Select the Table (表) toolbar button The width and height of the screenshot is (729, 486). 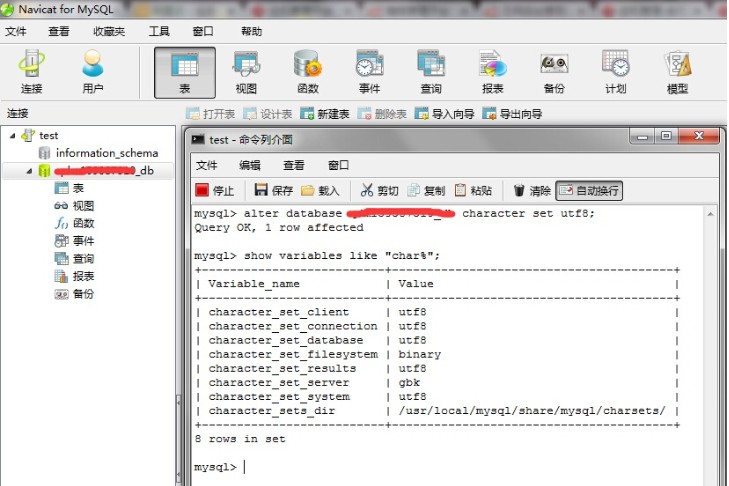(185, 73)
